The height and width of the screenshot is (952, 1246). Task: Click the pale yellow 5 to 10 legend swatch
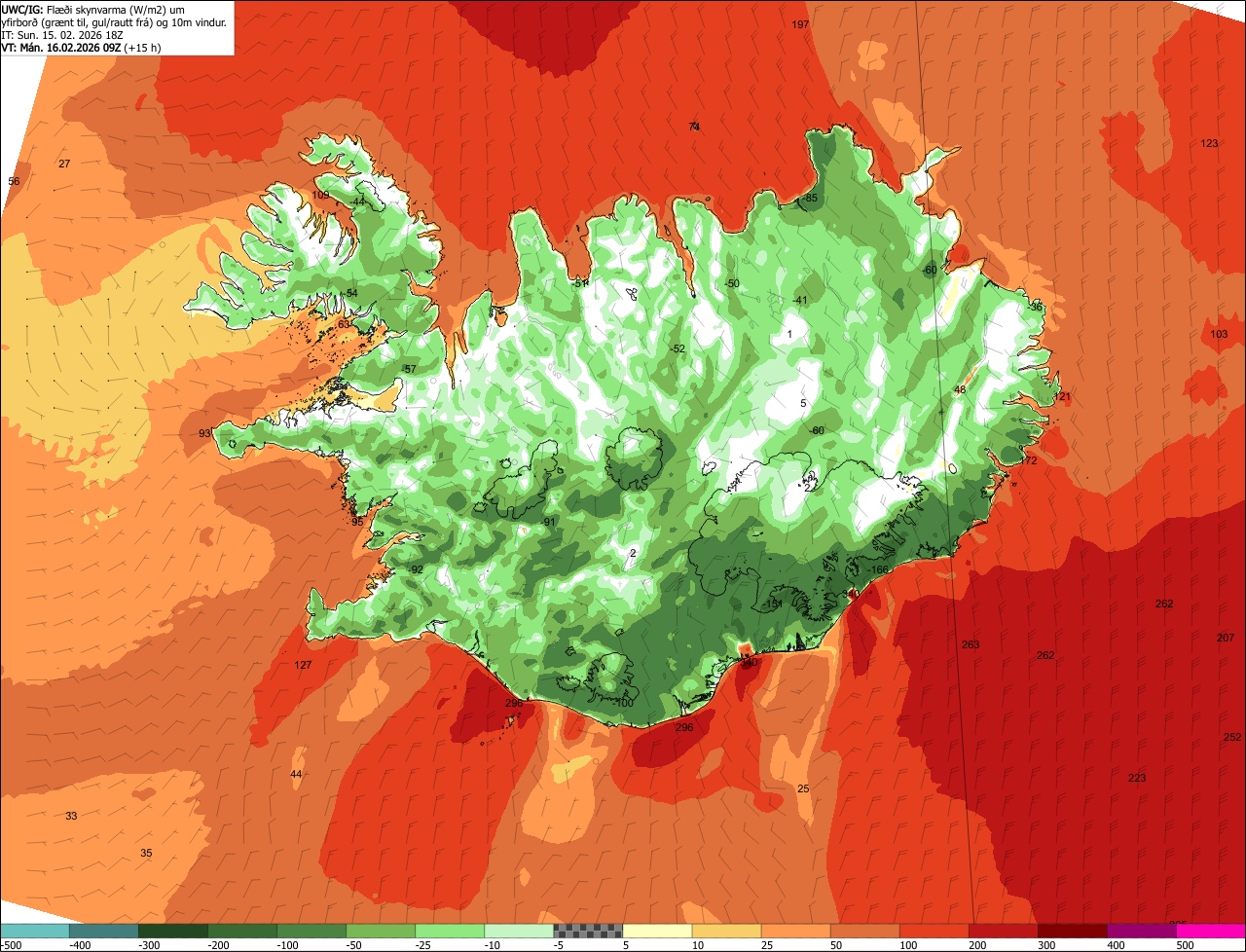[x=657, y=931]
